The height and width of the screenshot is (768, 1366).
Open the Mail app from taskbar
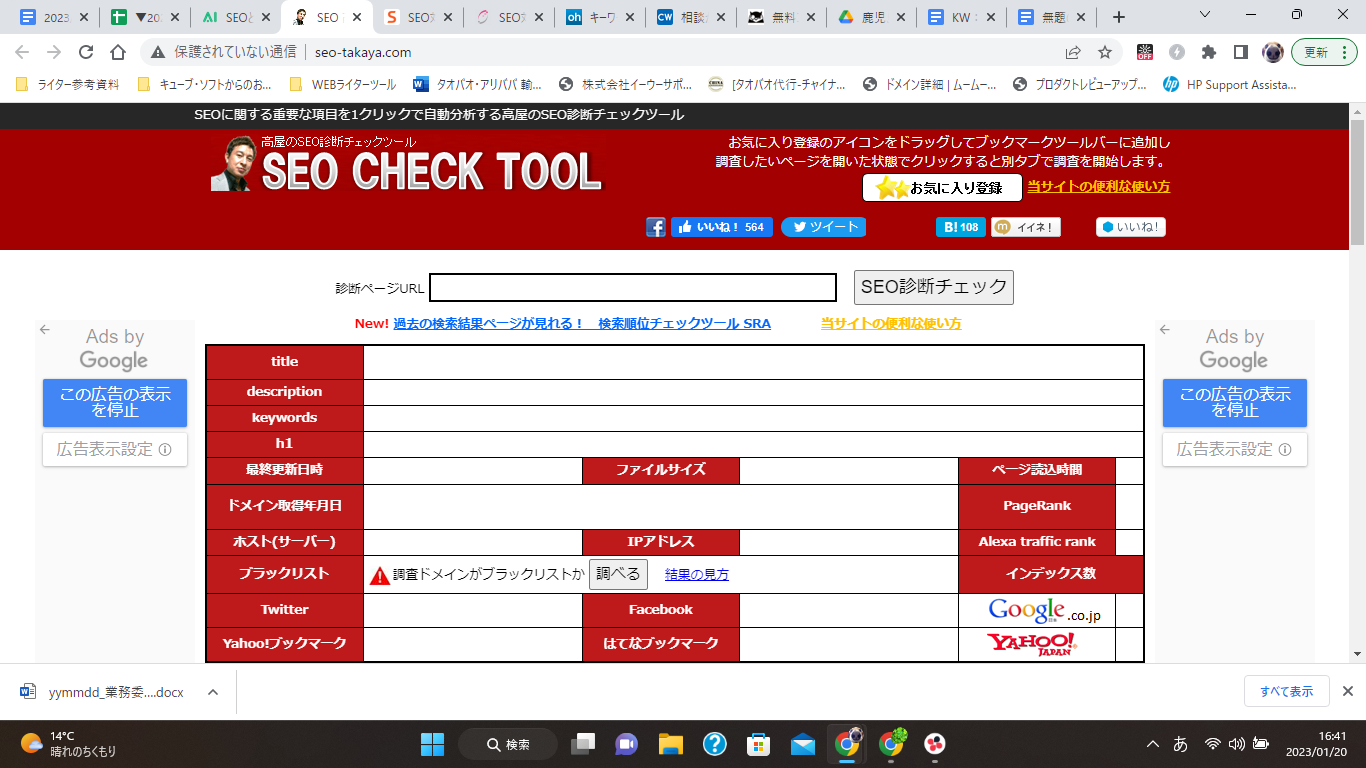pyautogui.click(x=803, y=744)
